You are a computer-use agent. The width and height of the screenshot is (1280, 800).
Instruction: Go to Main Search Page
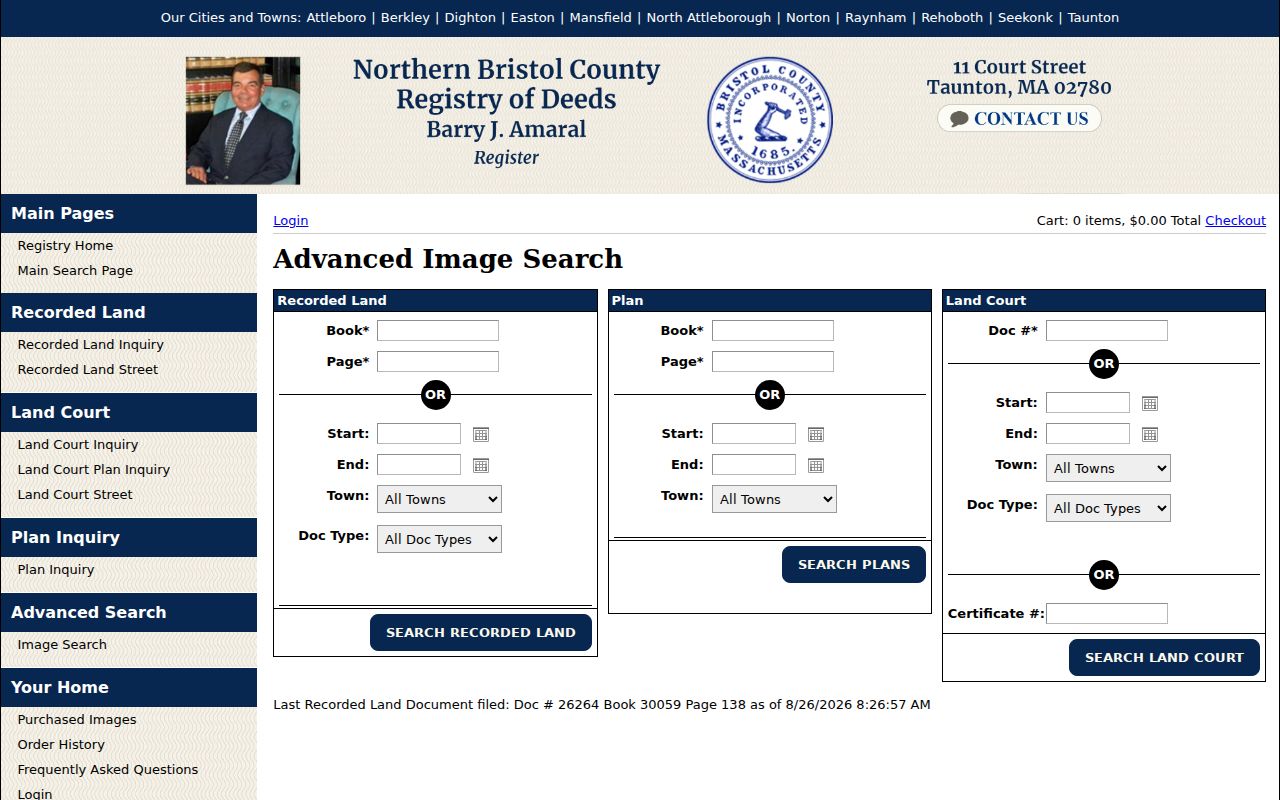75,270
